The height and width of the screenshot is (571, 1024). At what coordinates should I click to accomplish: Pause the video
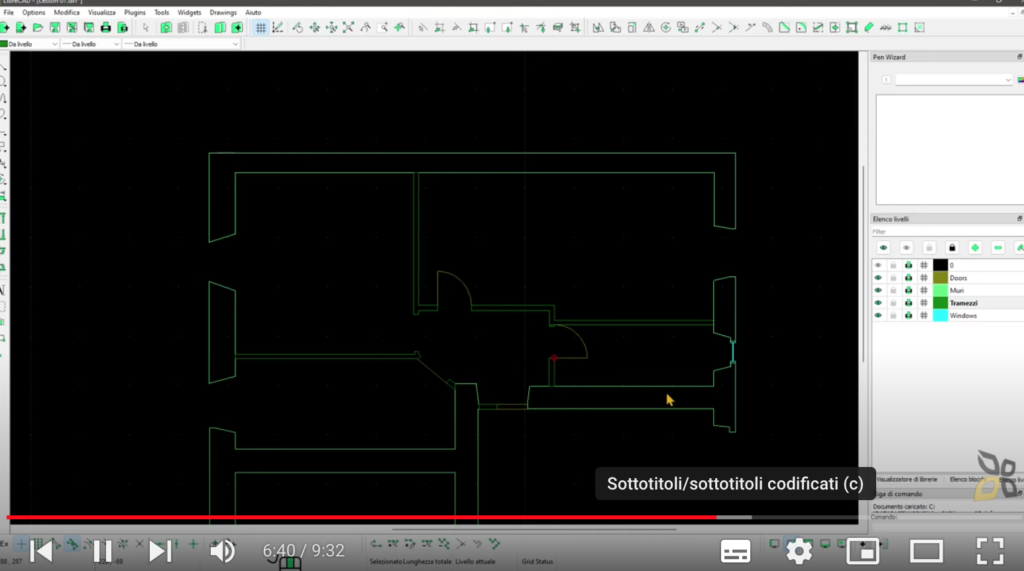click(103, 551)
